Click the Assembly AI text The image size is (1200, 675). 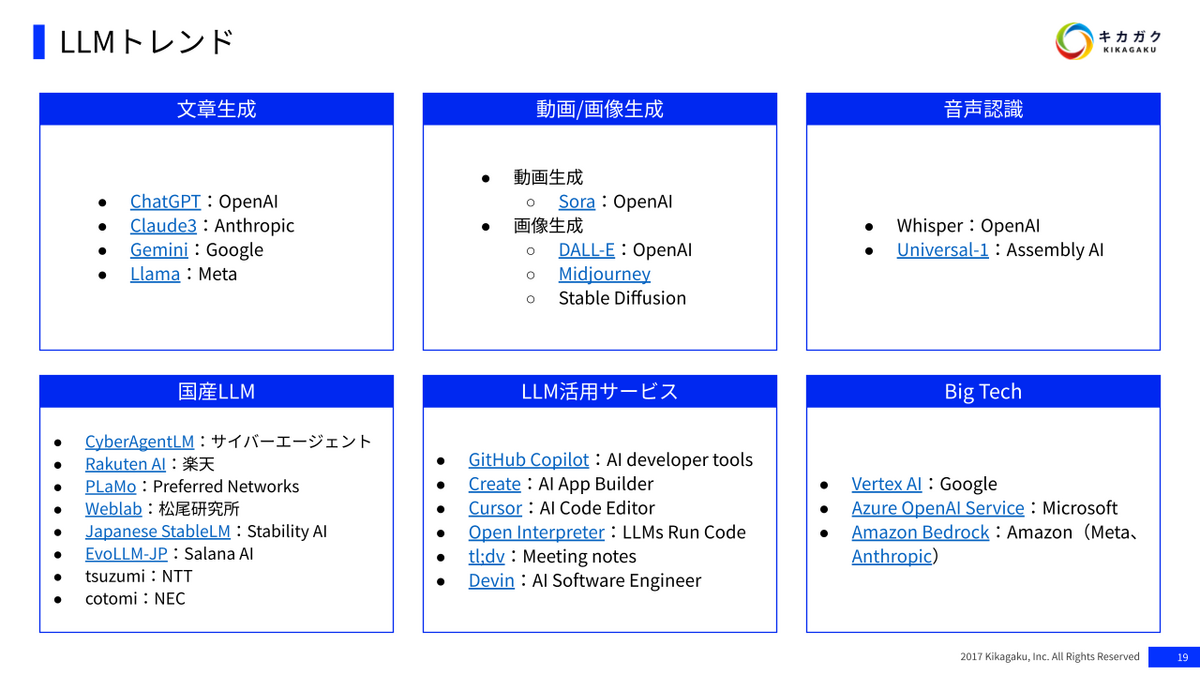[x=1055, y=249]
